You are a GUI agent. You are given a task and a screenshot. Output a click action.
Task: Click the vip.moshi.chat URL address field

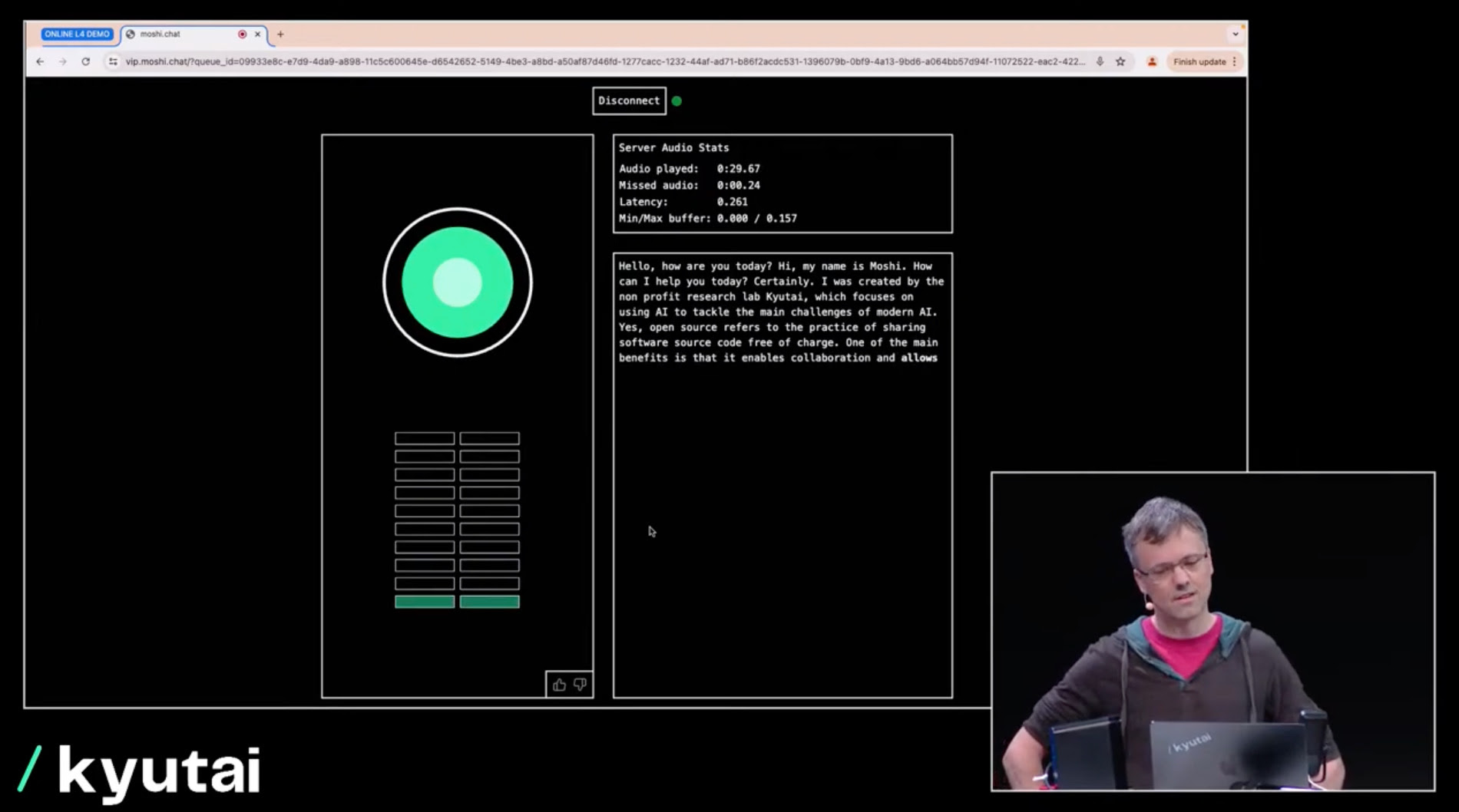pos(605,61)
